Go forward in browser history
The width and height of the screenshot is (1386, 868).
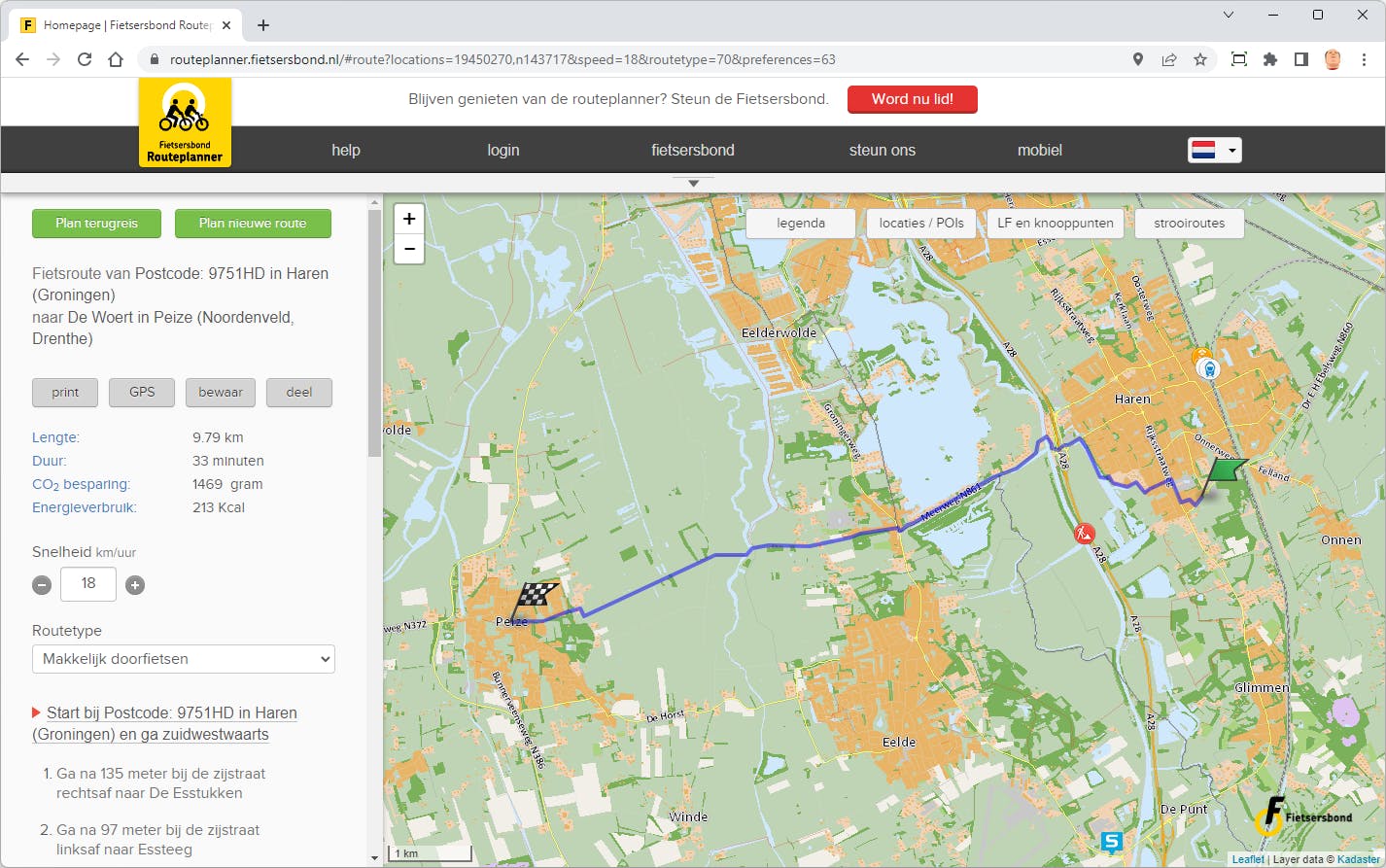pos(53,59)
